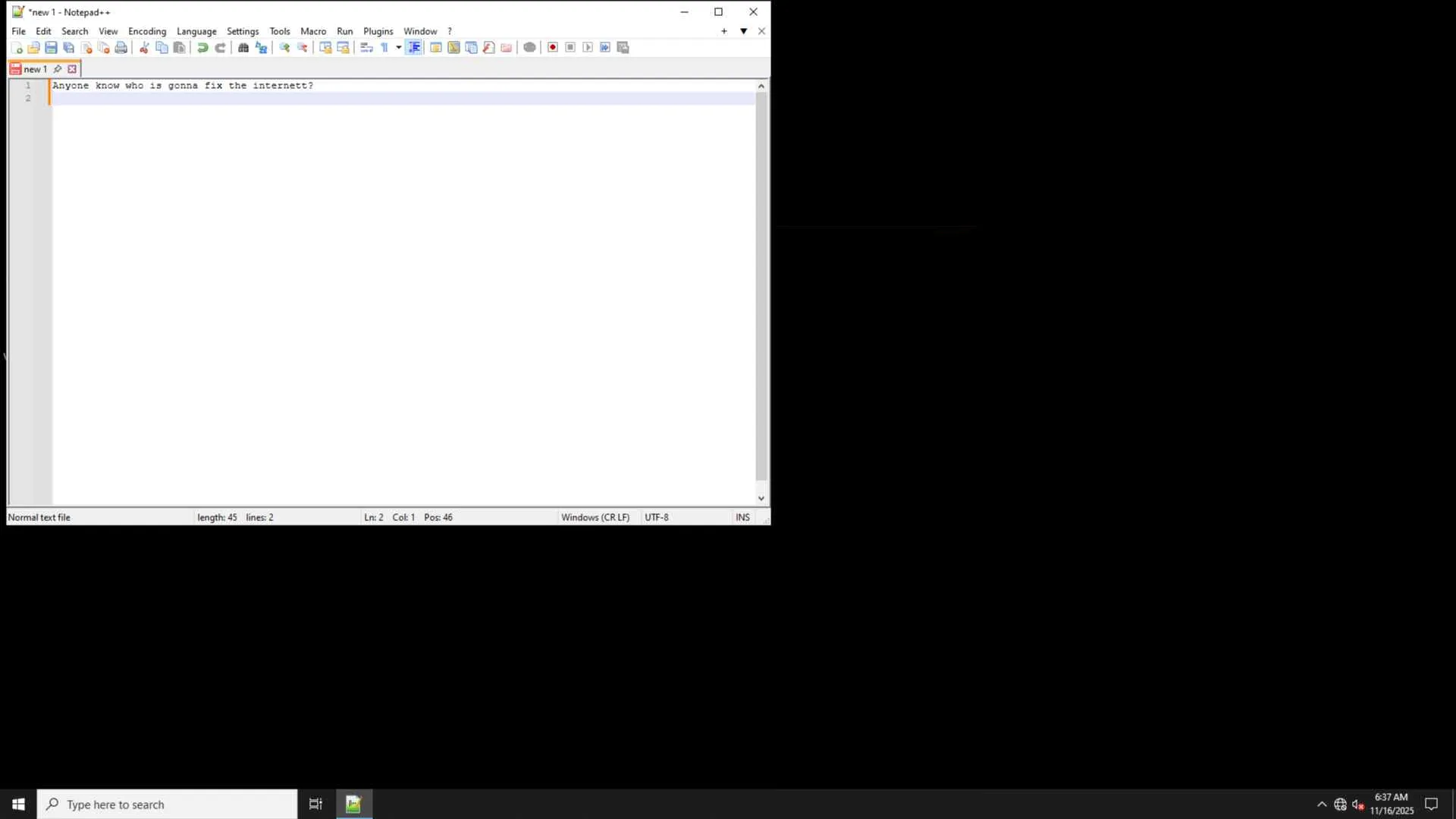The height and width of the screenshot is (819, 1456).
Task: Click the vertical scrollbar down arrow
Action: (761, 498)
